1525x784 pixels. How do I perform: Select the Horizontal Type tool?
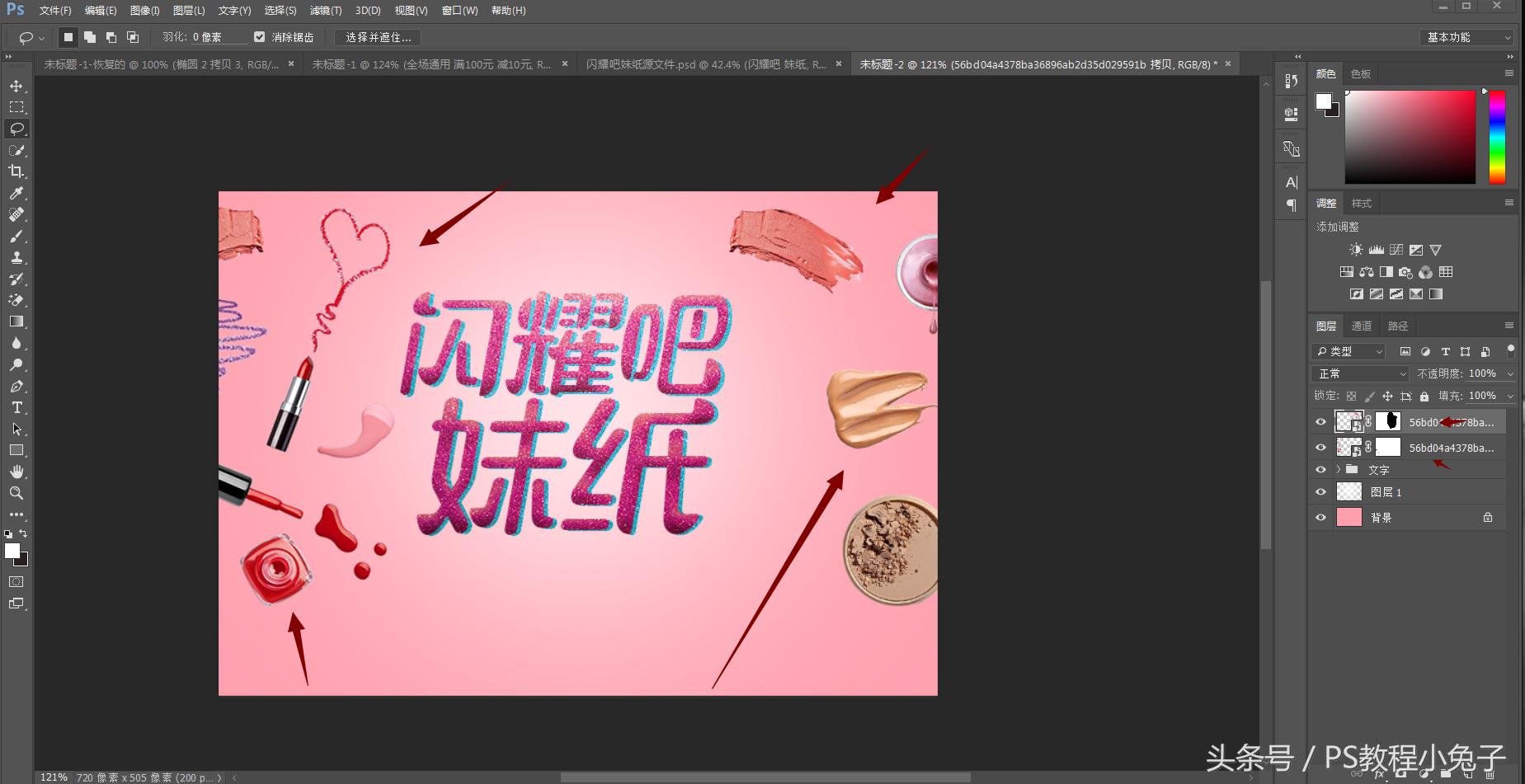(x=16, y=407)
